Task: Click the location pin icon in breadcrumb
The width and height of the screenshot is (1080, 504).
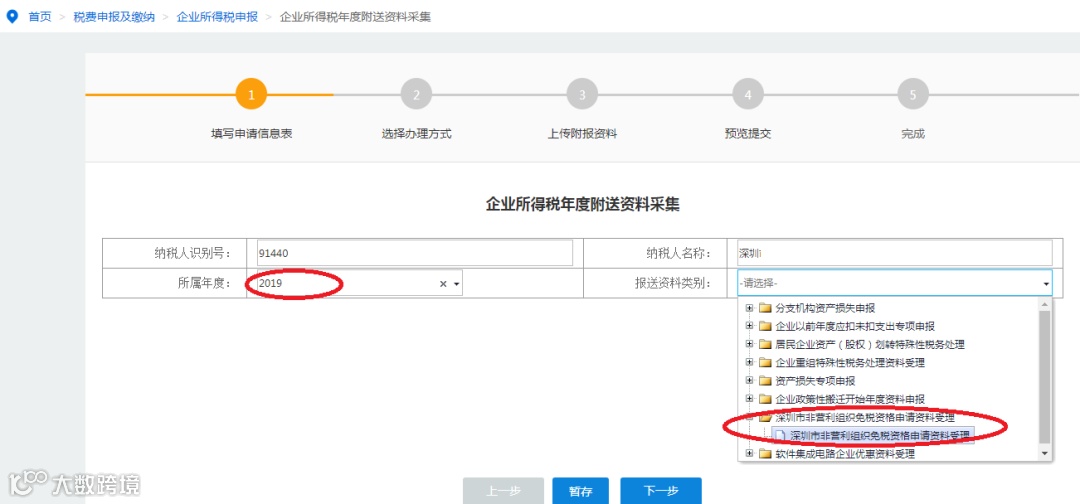Action: (12, 17)
